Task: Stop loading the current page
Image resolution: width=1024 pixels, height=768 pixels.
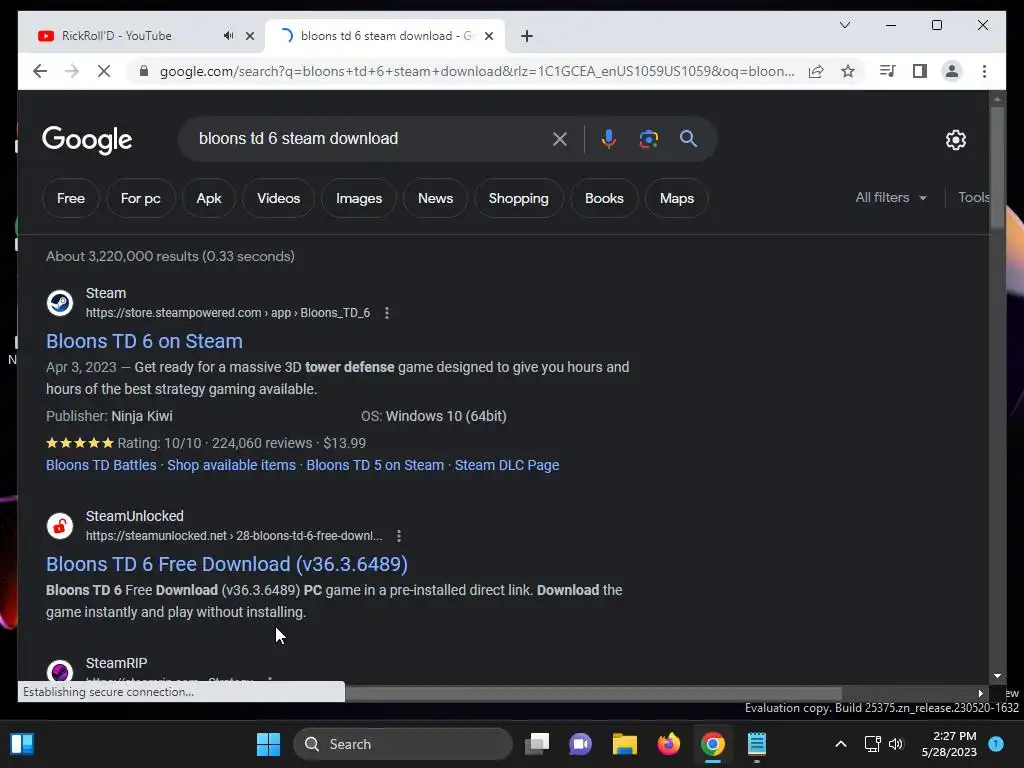Action: pos(104,71)
